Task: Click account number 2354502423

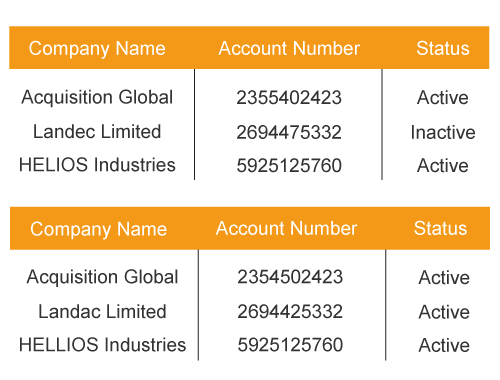Action: point(290,277)
